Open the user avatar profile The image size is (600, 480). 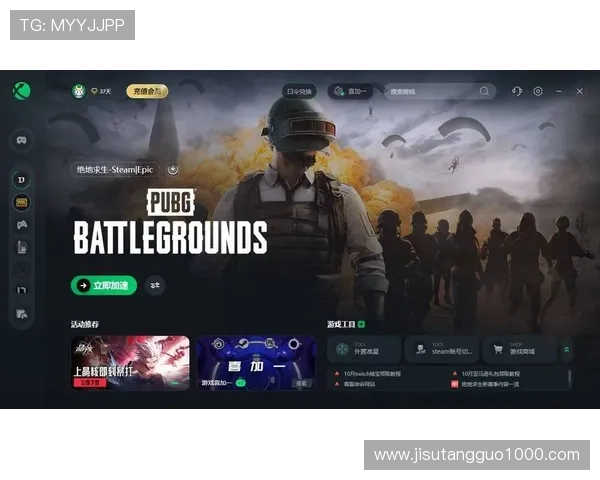click(x=79, y=91)
